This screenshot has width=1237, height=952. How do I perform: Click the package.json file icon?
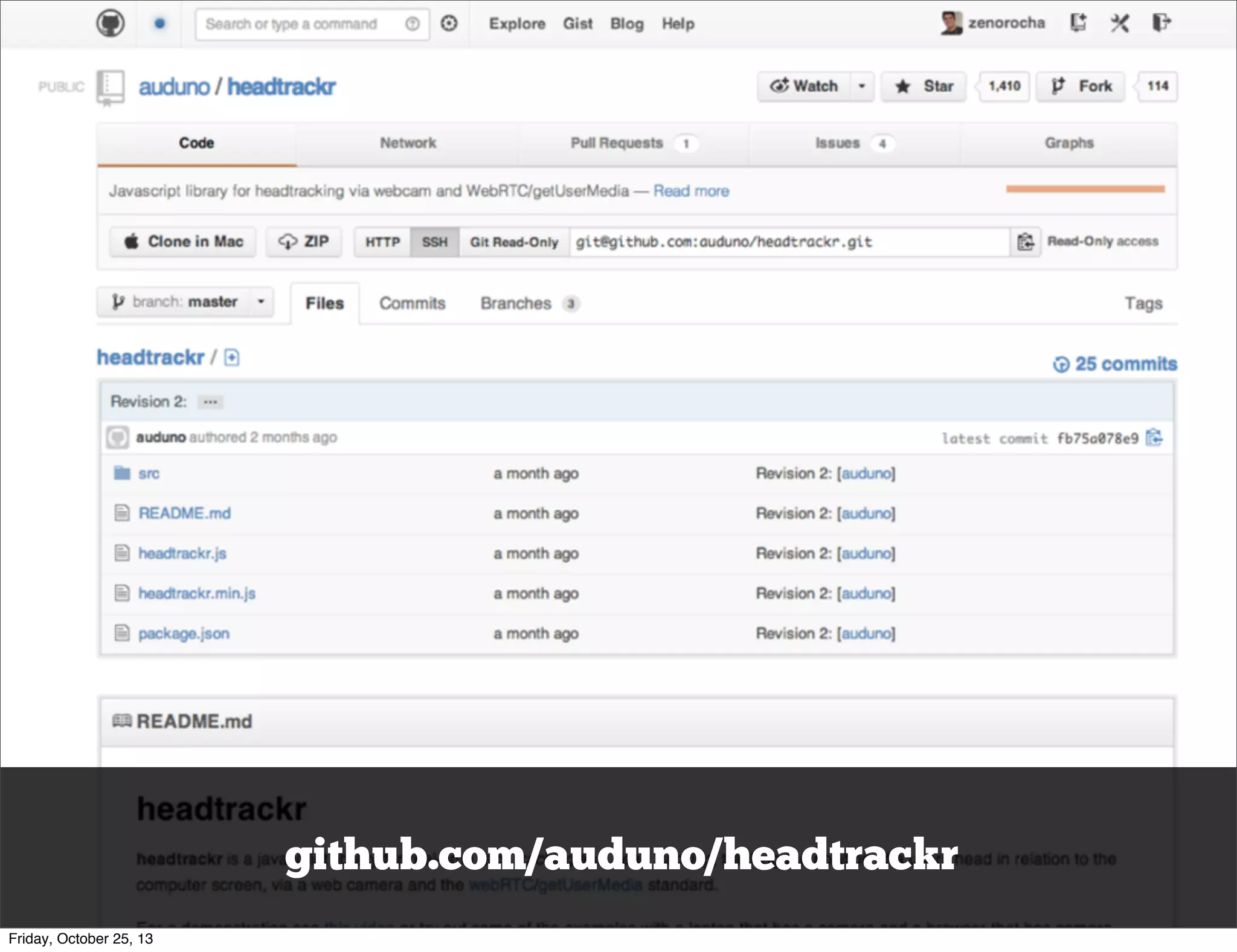pyautogui.click(x=122, y=633)
